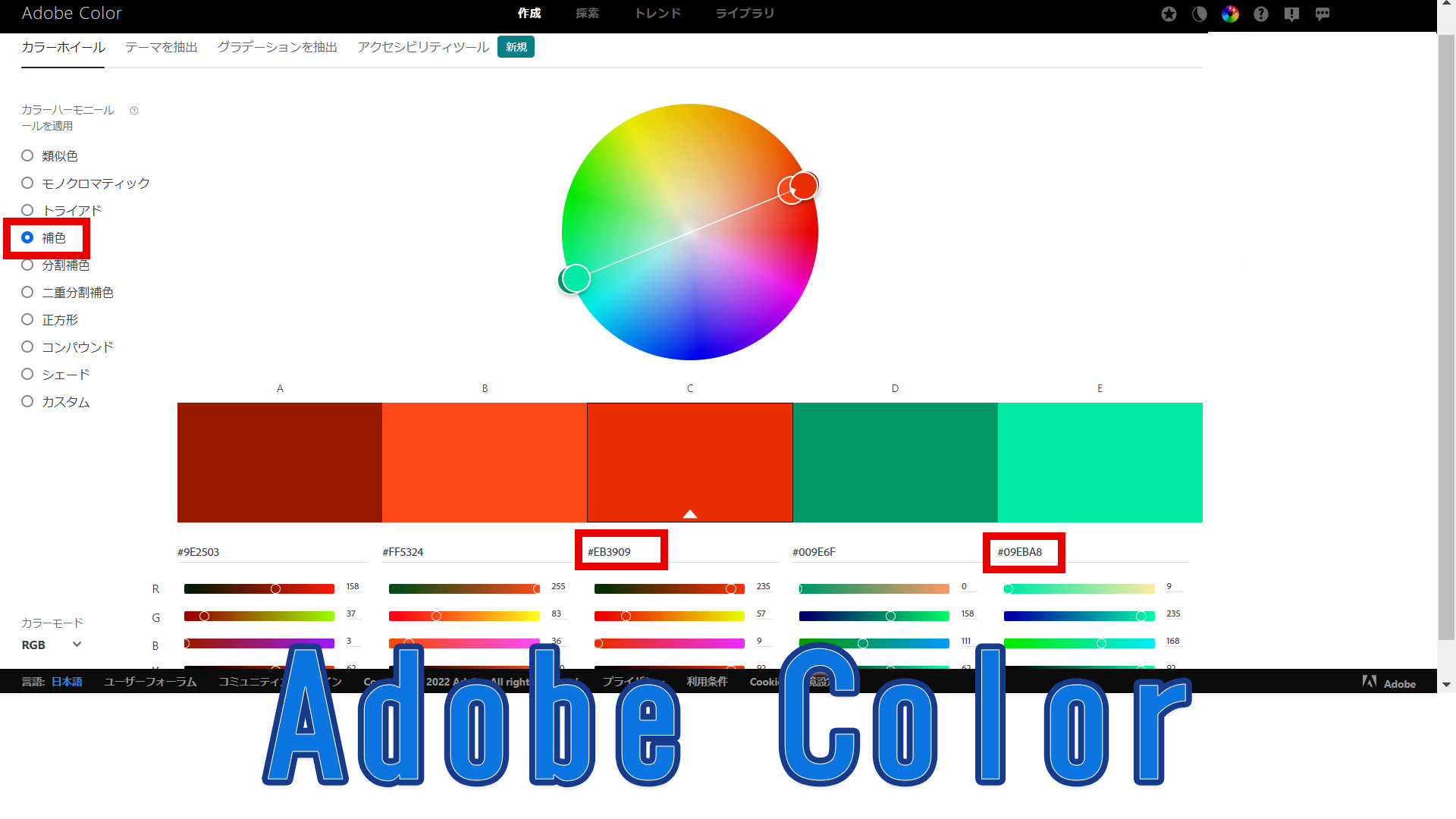Click the G value 57 for color C

click(x=761, y=614)
